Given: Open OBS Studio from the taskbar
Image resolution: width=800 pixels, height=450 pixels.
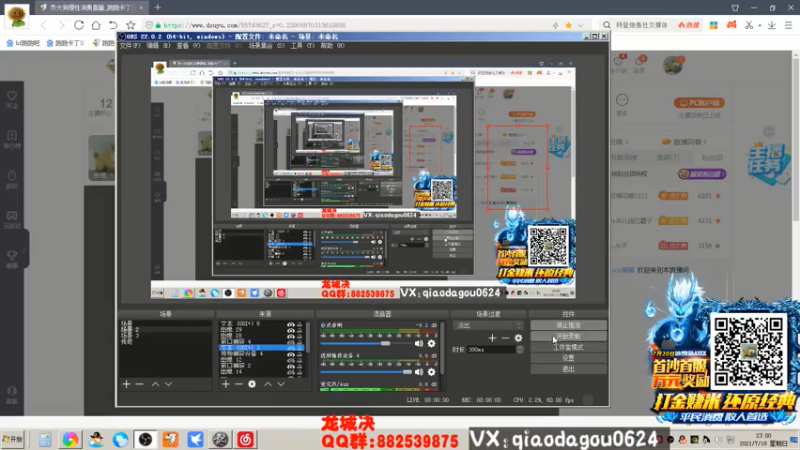Looking at the screenshot, I should (145, 439).
